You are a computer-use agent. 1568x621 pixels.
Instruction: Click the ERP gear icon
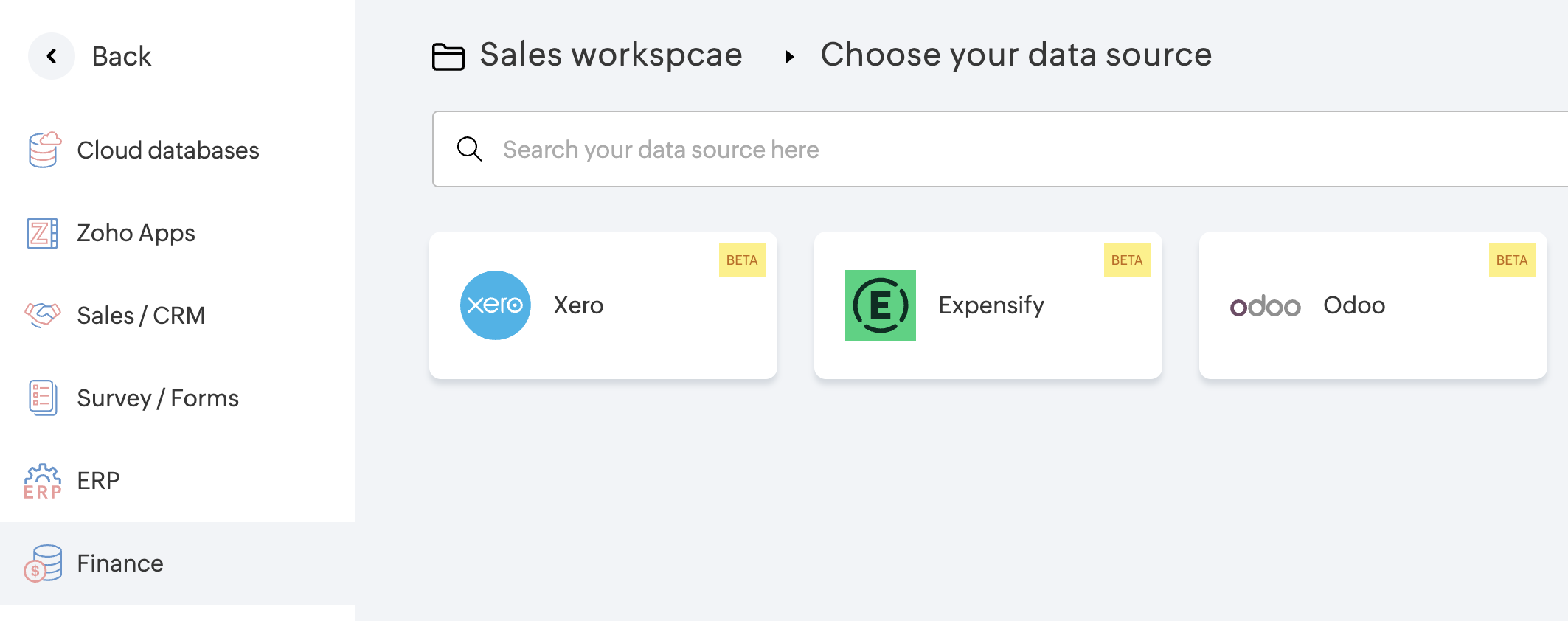click(x=43, y=481)
